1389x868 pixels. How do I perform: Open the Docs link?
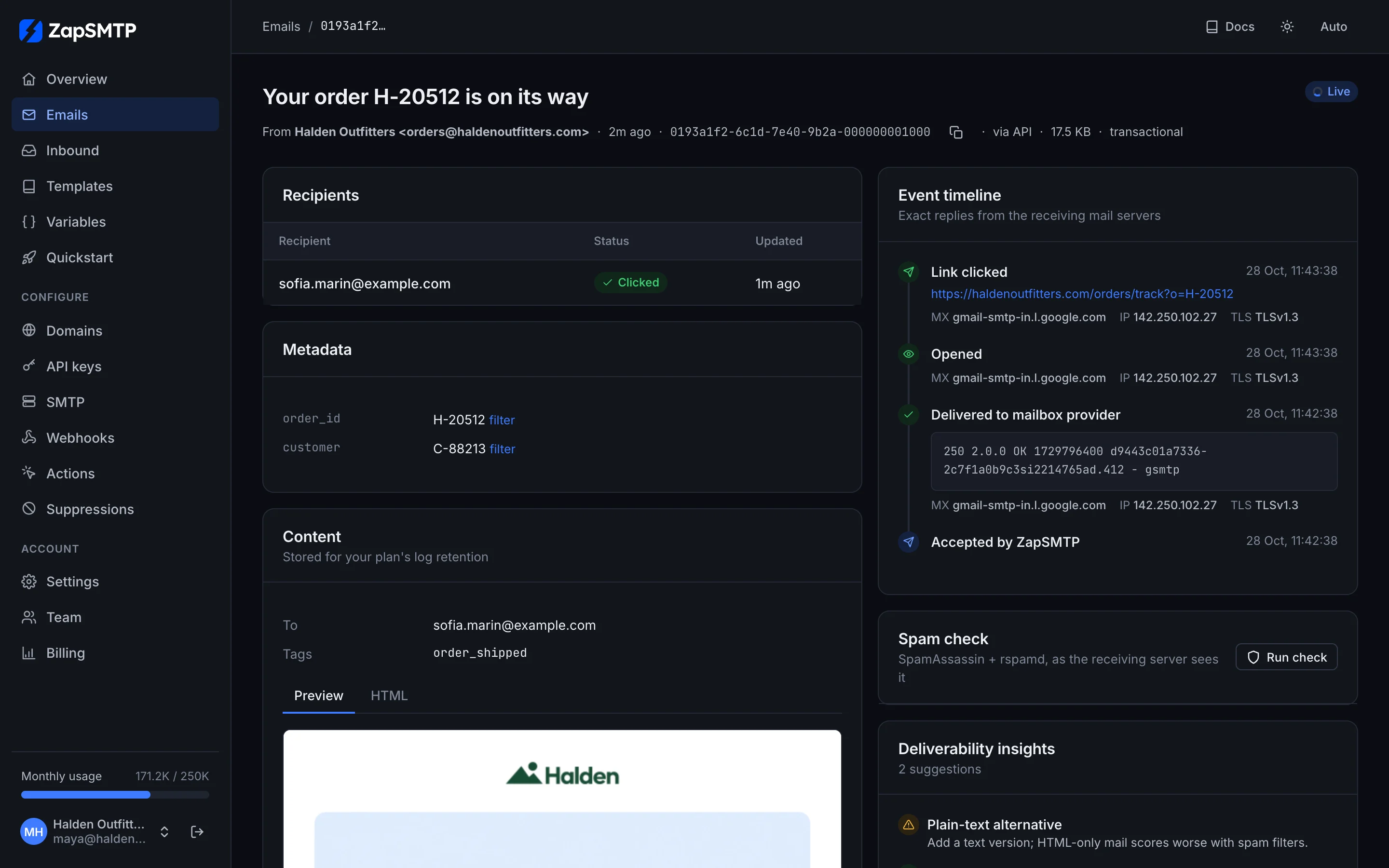1230,27
